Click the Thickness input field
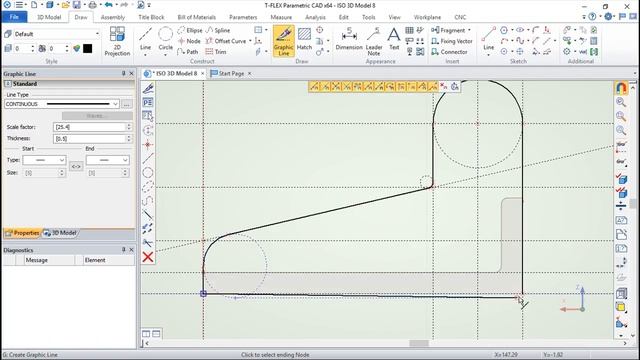 (89, 139)
